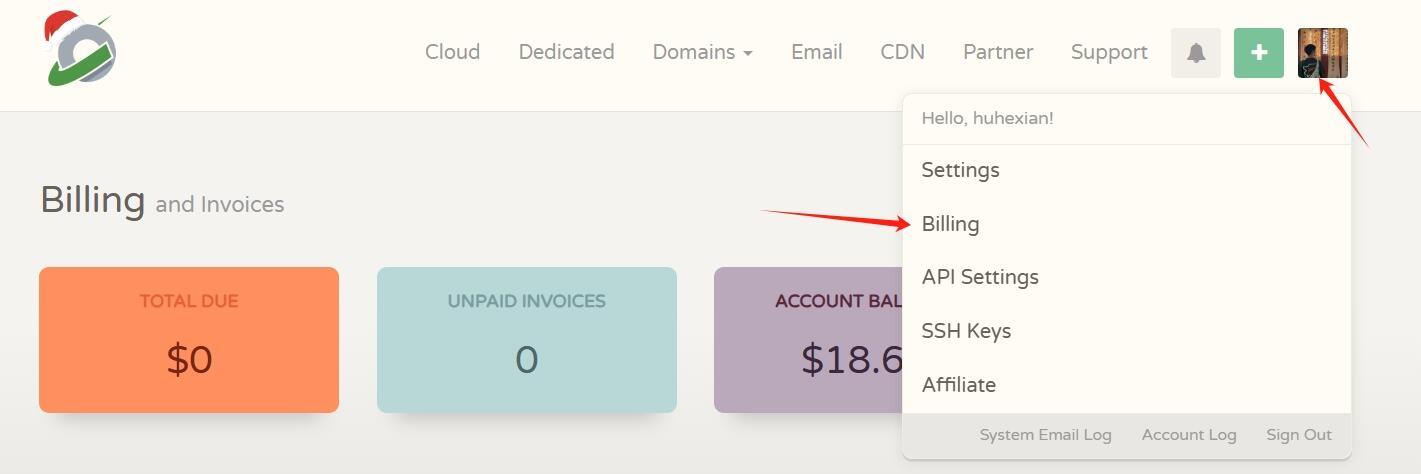Click Support in the top navigation

(x=1109, y=52)
